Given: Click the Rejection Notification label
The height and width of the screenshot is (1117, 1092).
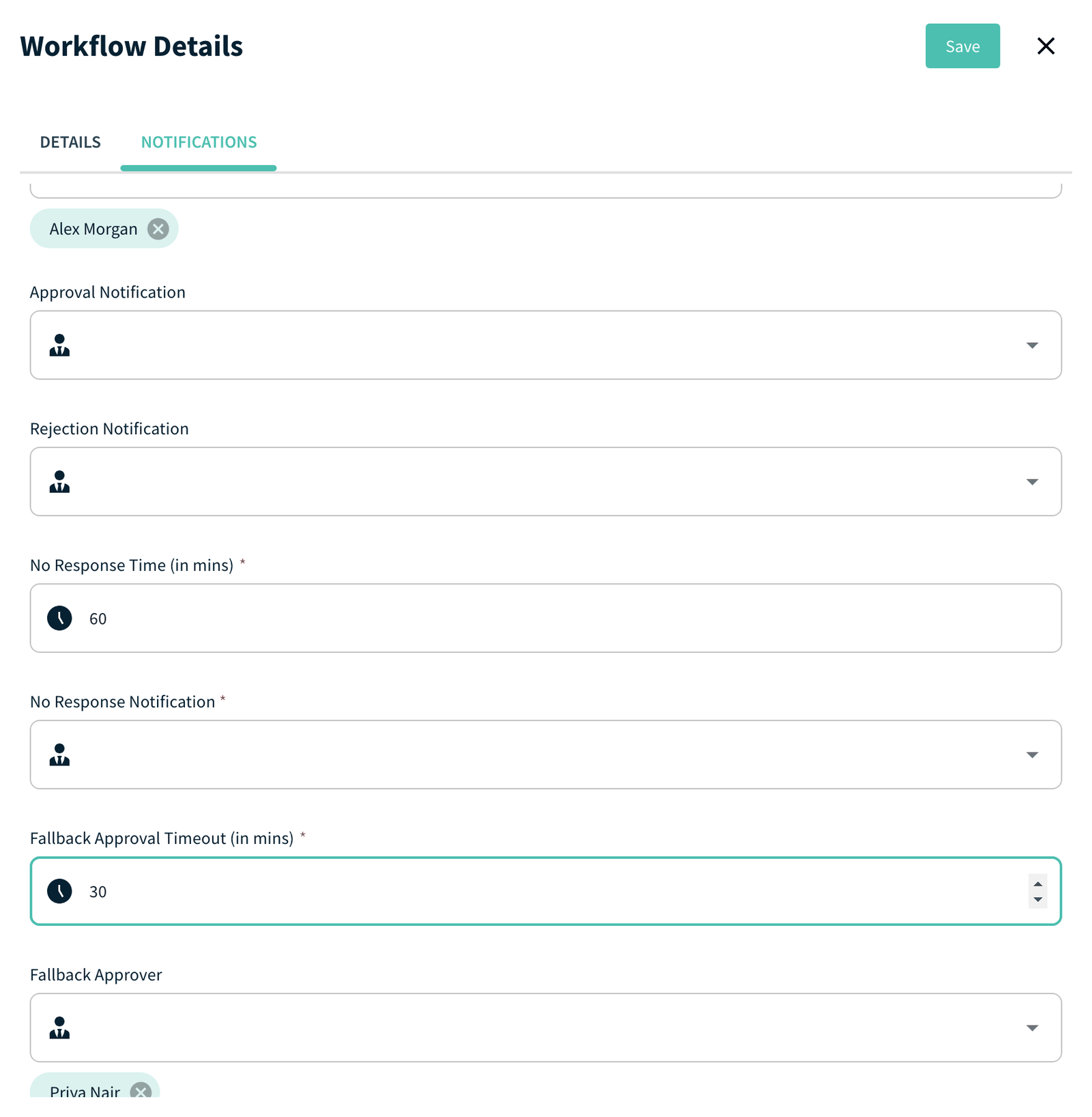Looking at the screenshot, I should pos(109,429).
